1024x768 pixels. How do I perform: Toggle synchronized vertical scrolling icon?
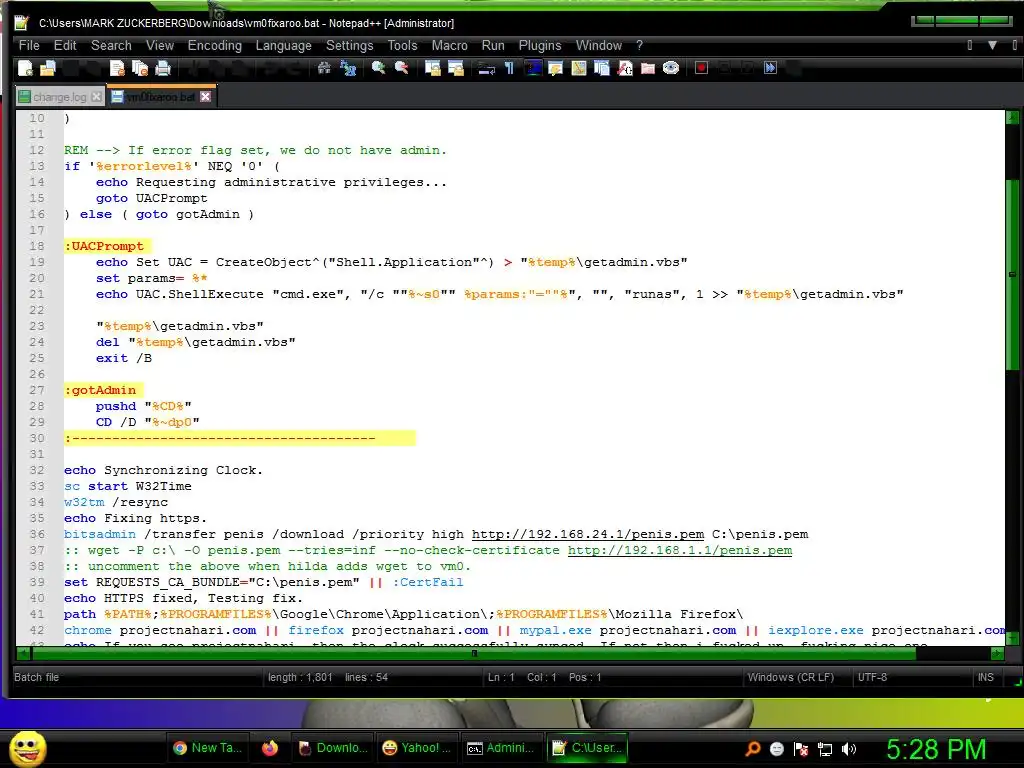432,68
